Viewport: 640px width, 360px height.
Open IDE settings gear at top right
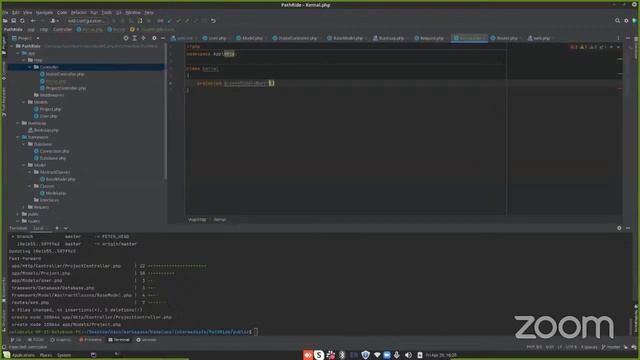626,20
